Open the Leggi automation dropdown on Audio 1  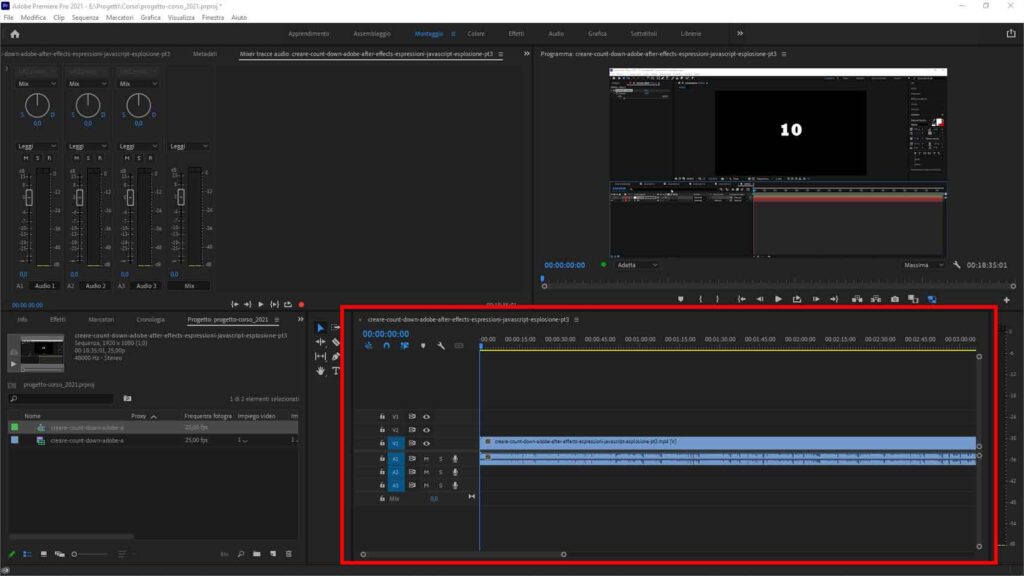point(33,145)
